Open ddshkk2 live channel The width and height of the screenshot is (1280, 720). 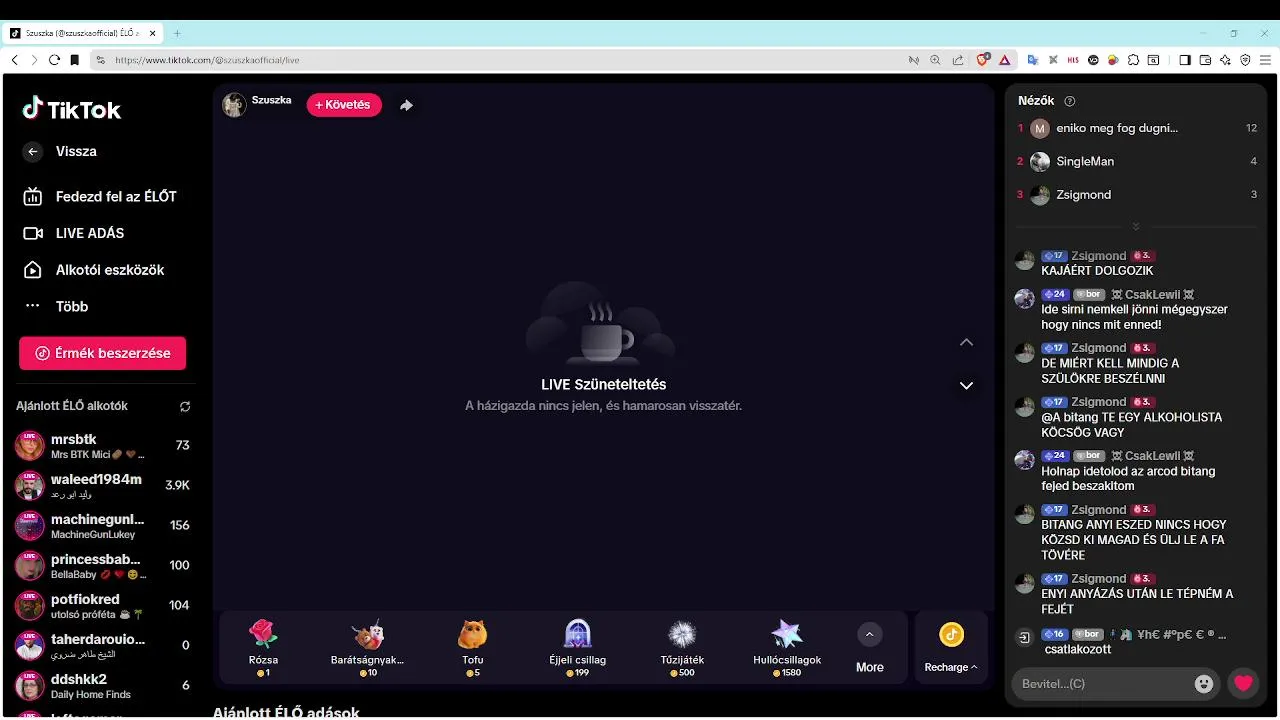point(102,686)
